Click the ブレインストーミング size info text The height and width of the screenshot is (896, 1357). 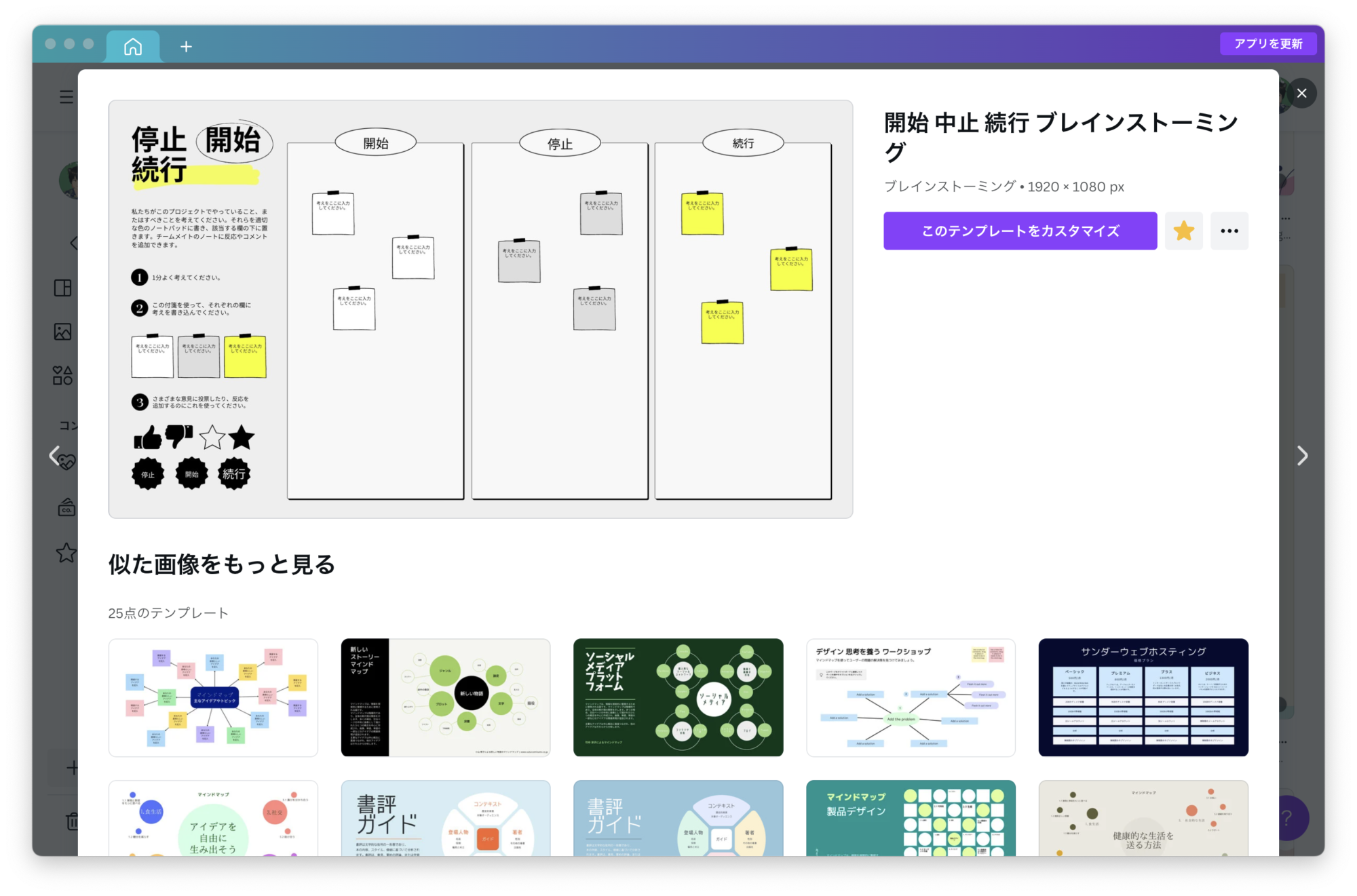[1004, 187]
